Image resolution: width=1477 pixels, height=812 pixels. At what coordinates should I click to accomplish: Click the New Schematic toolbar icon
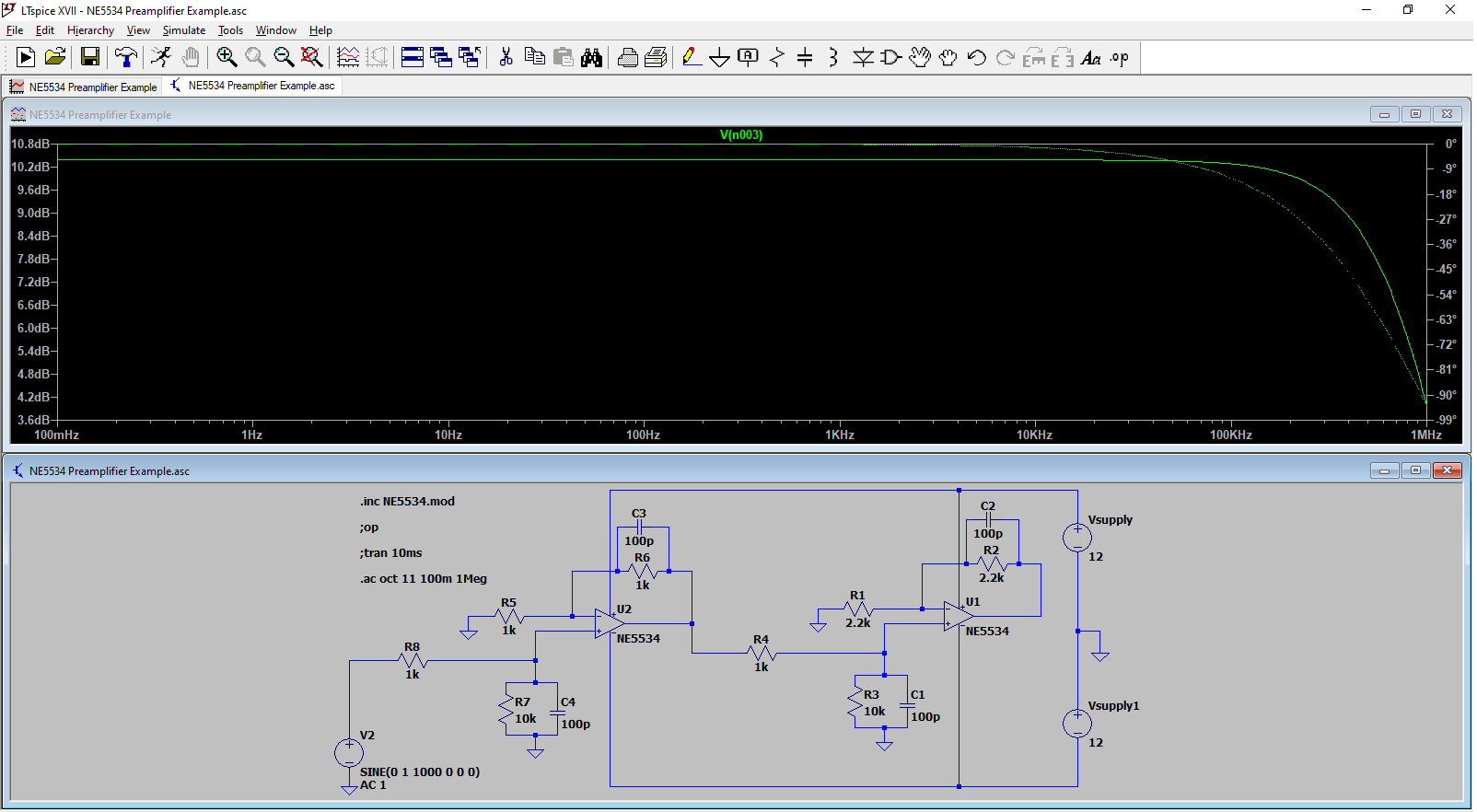coord(26,57)
